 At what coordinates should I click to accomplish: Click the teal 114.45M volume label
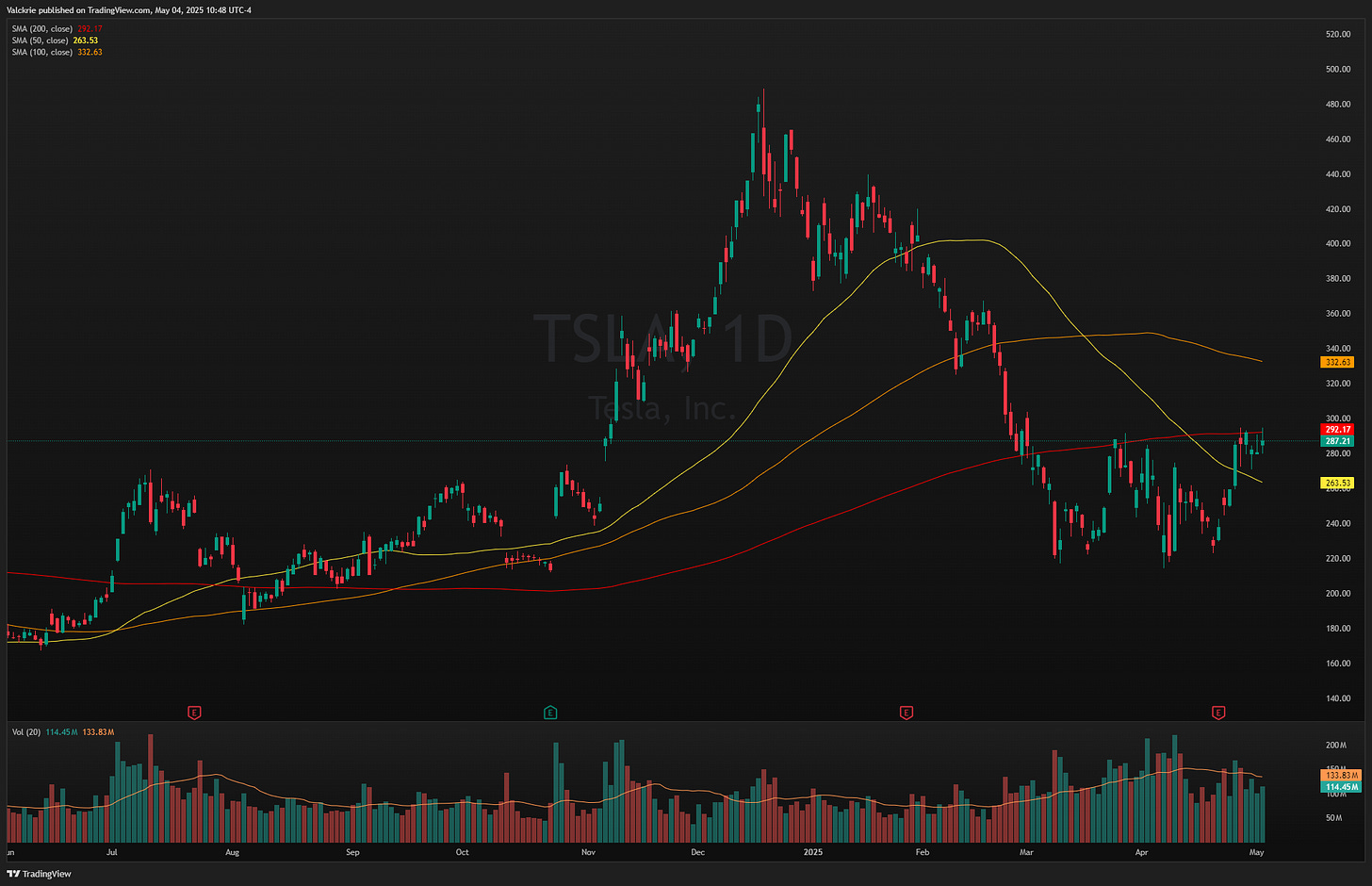point(1341,786)
